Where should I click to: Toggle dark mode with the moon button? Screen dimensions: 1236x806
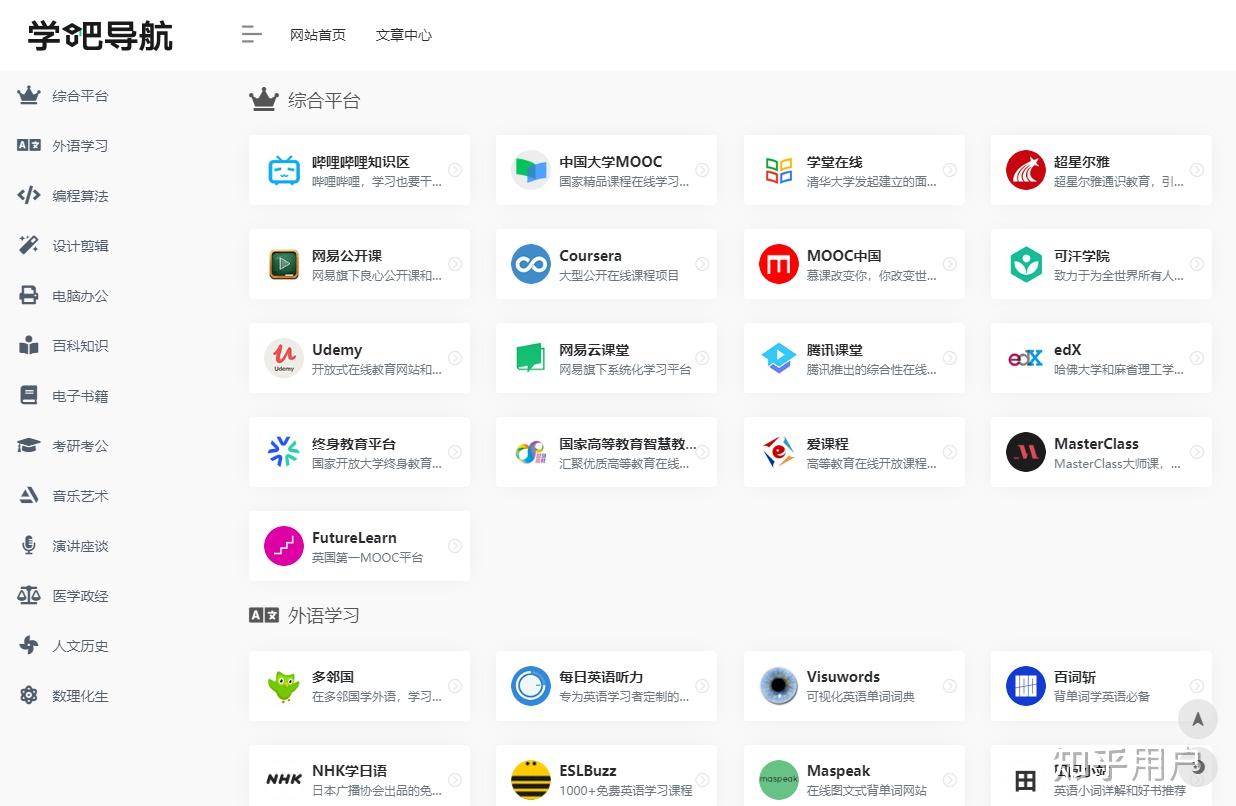pos(1198,767)
